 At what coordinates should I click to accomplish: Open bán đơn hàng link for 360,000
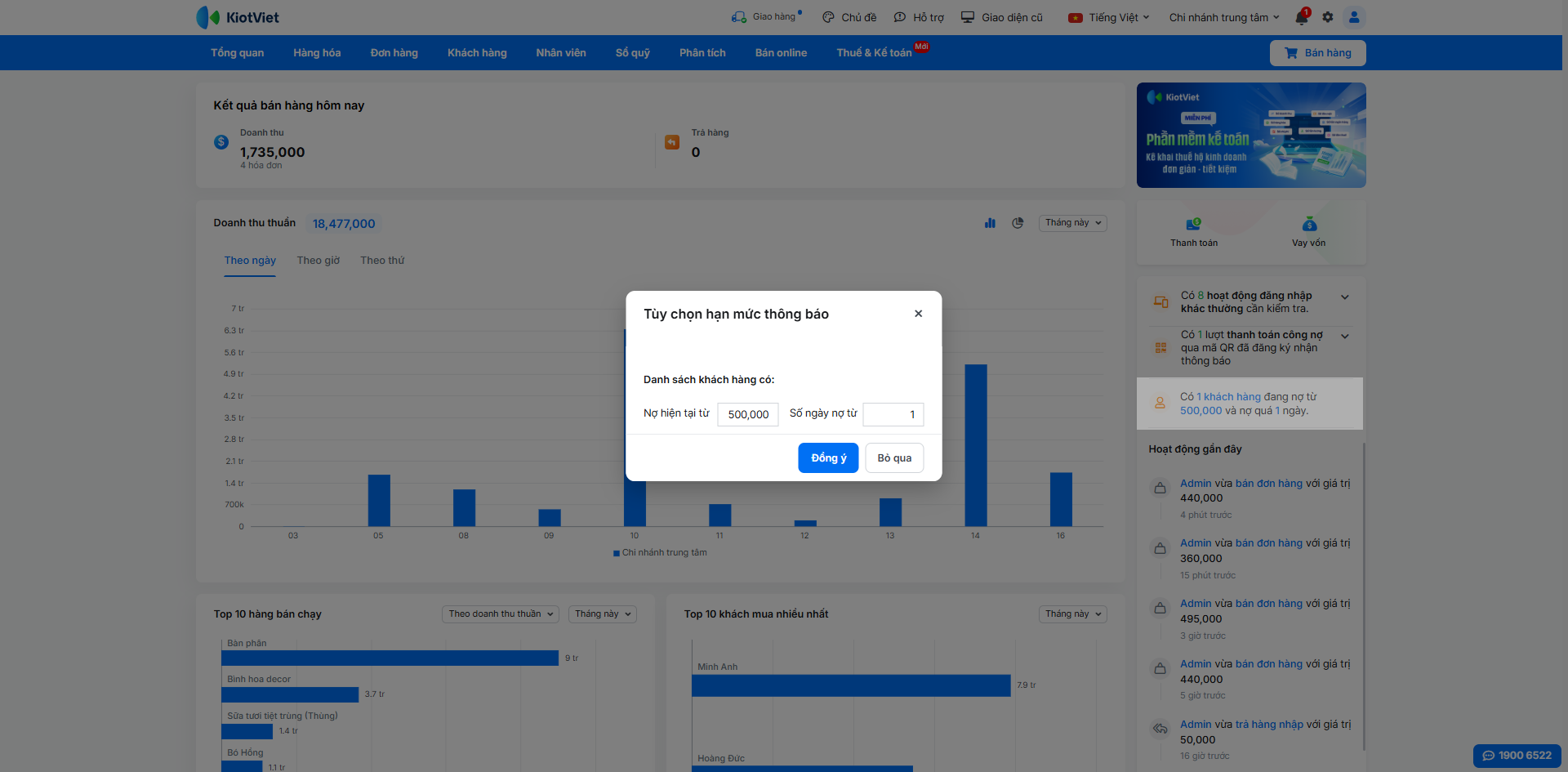tap(1269, 543)
